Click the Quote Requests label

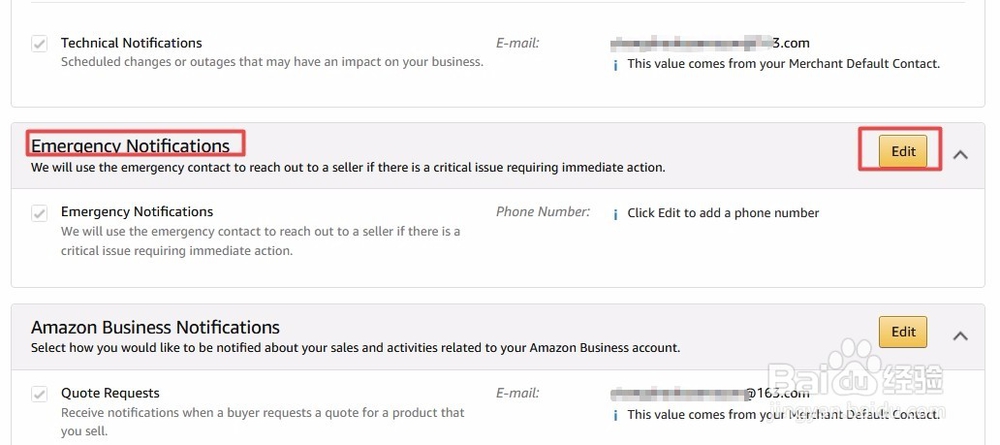pyautogui.click(x=110, y=393)
